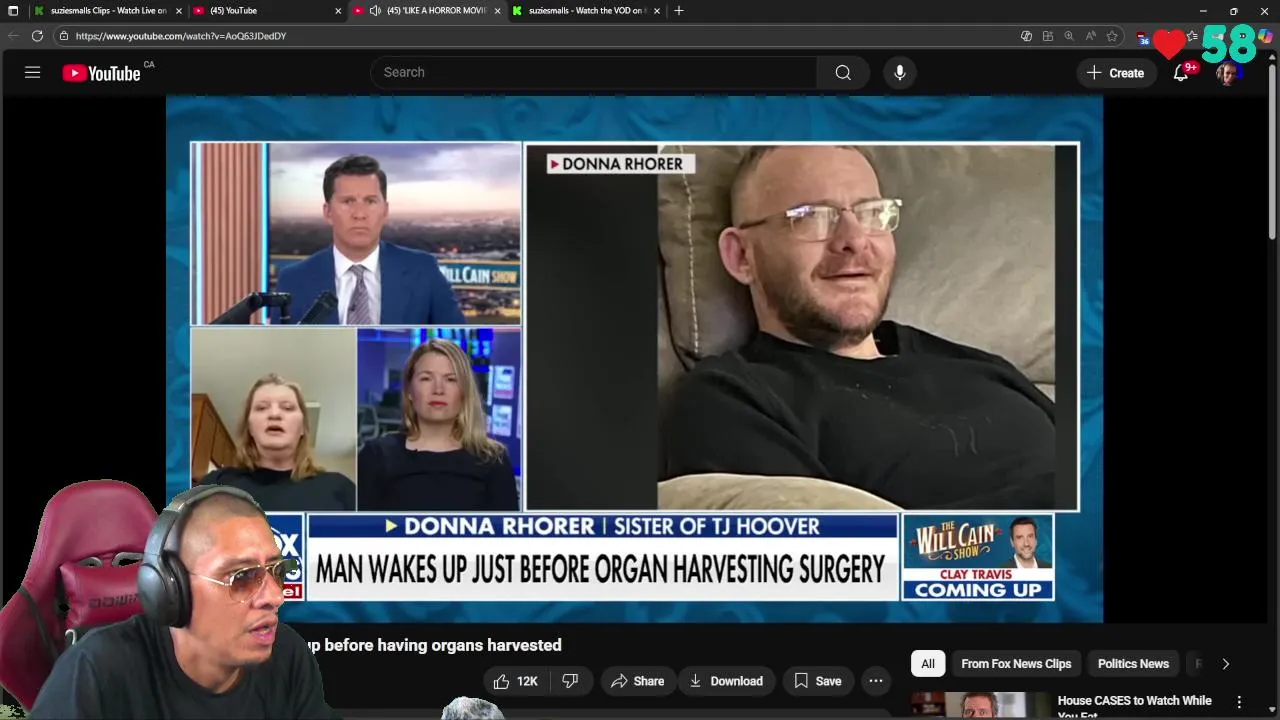1280x720 pixels.
Task: Open options for 'House CASES' video
Action: [1239, 702]
